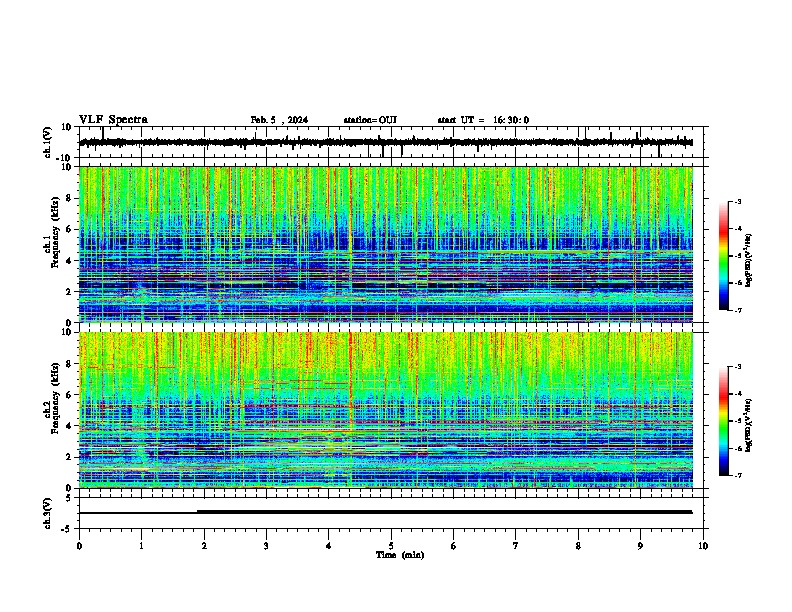Click time axis tick label "9"
This screenshot has height=612, width=792.
click(x=640, y=546)
